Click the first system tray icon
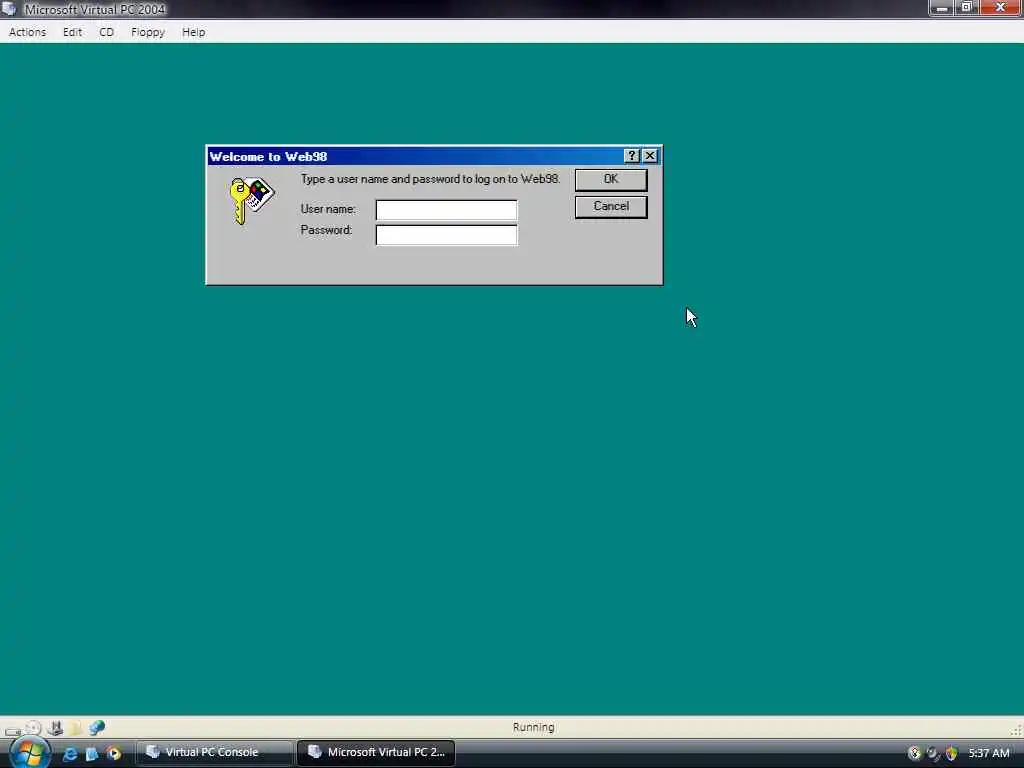Image resolution: width=1024 pixels, height=768 pixels. [914, 753]
